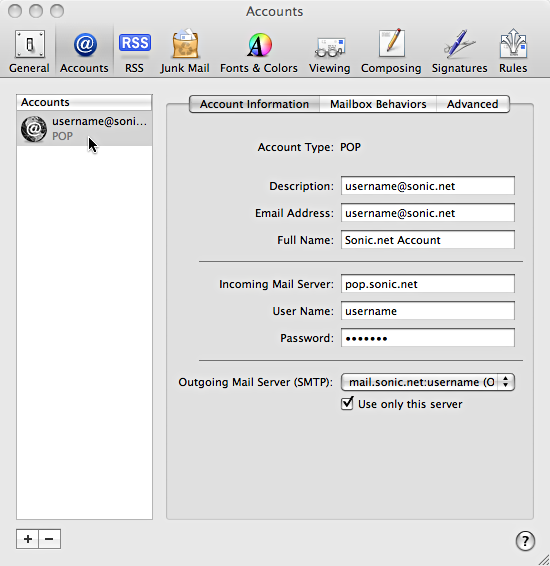Toggle the Use only this server checkbox
Screen dimensions: 550x566
pos(347,403)
